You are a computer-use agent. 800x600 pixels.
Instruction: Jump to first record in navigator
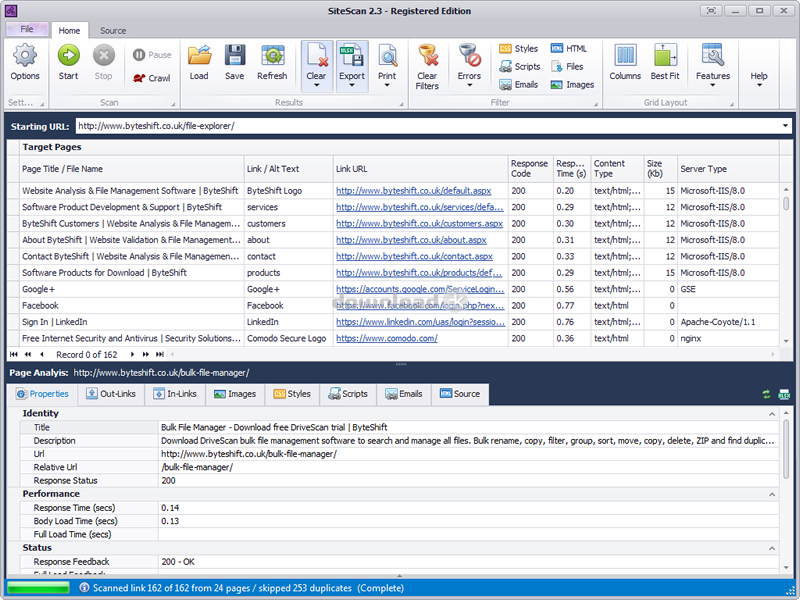(14, 354)
